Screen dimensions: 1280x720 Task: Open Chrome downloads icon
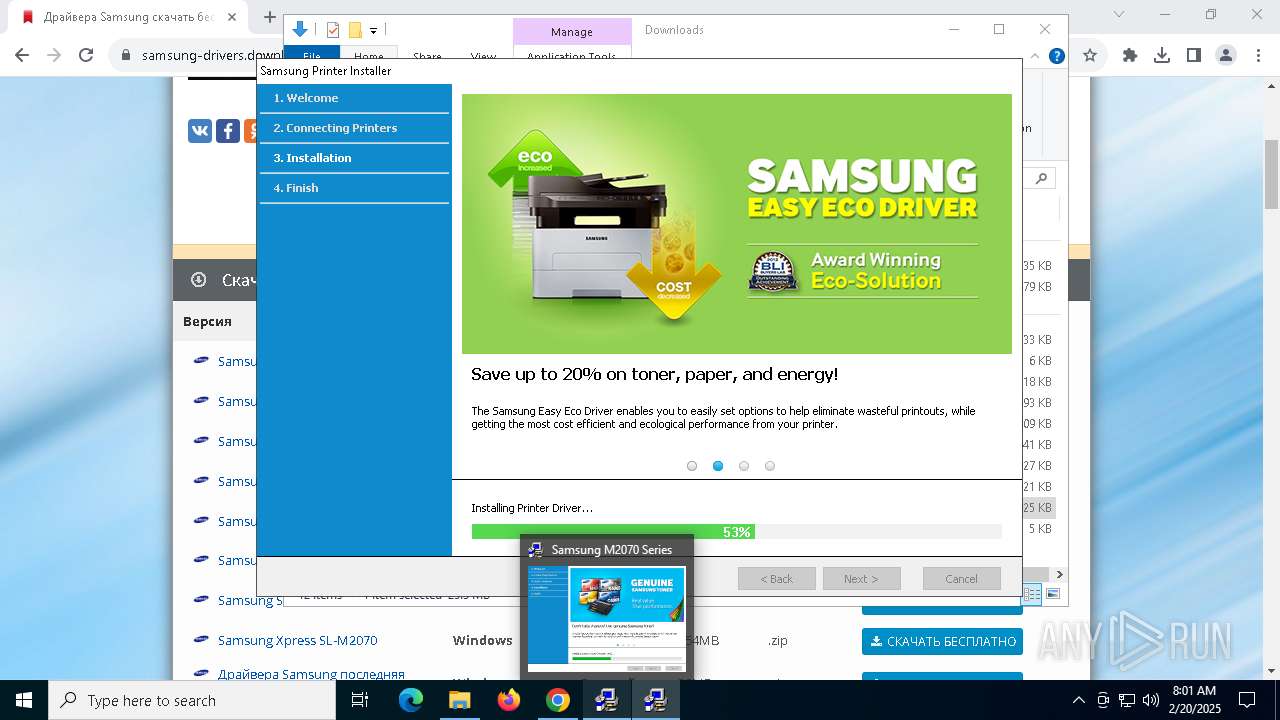click(1162, 56)
